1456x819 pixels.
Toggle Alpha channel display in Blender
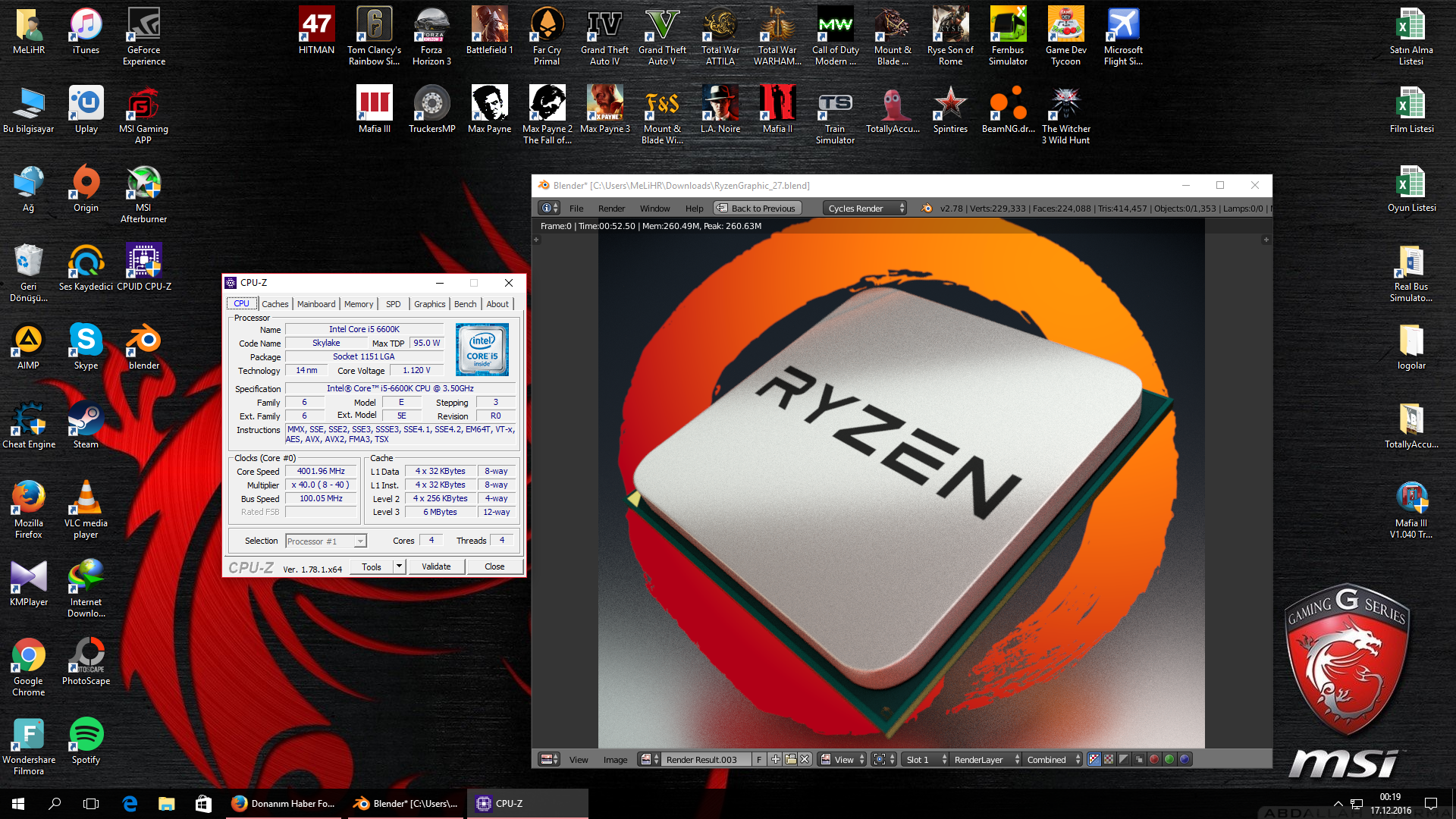1124,759
